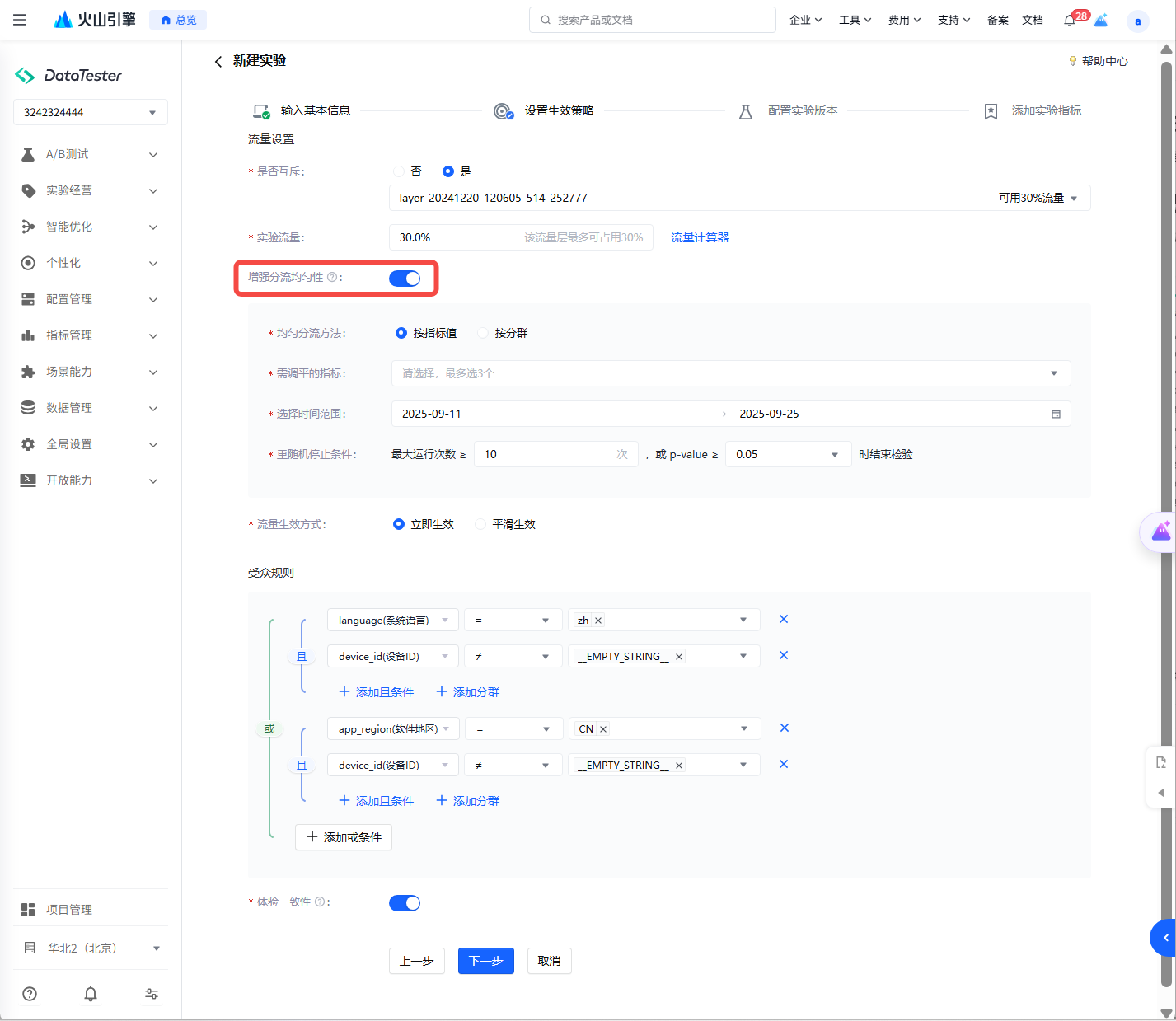Click the bell icon in sidebar footer

tap(91, 994)
